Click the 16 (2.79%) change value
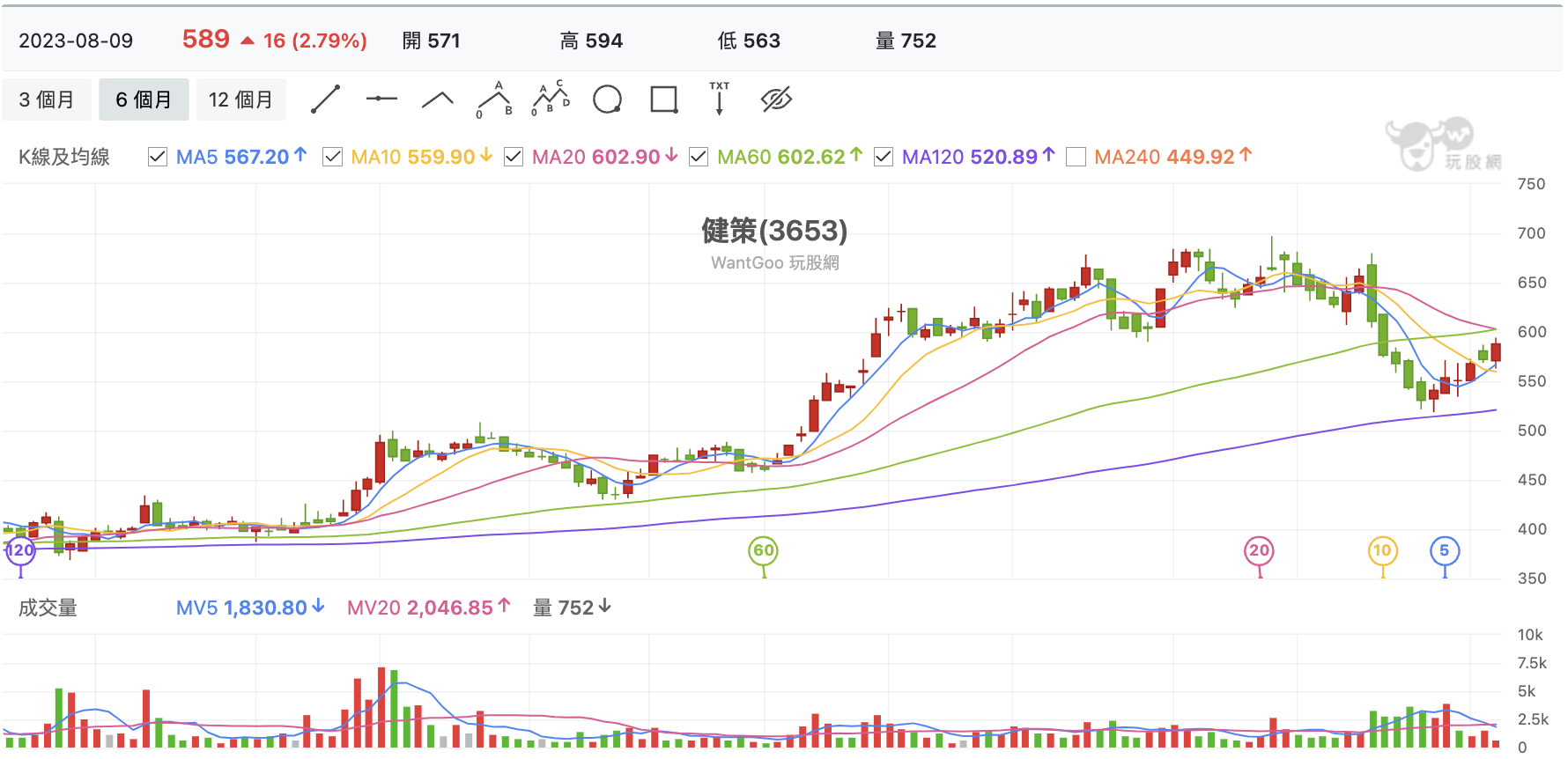Screen dimensions: 1568x759 tap(314, 41)
